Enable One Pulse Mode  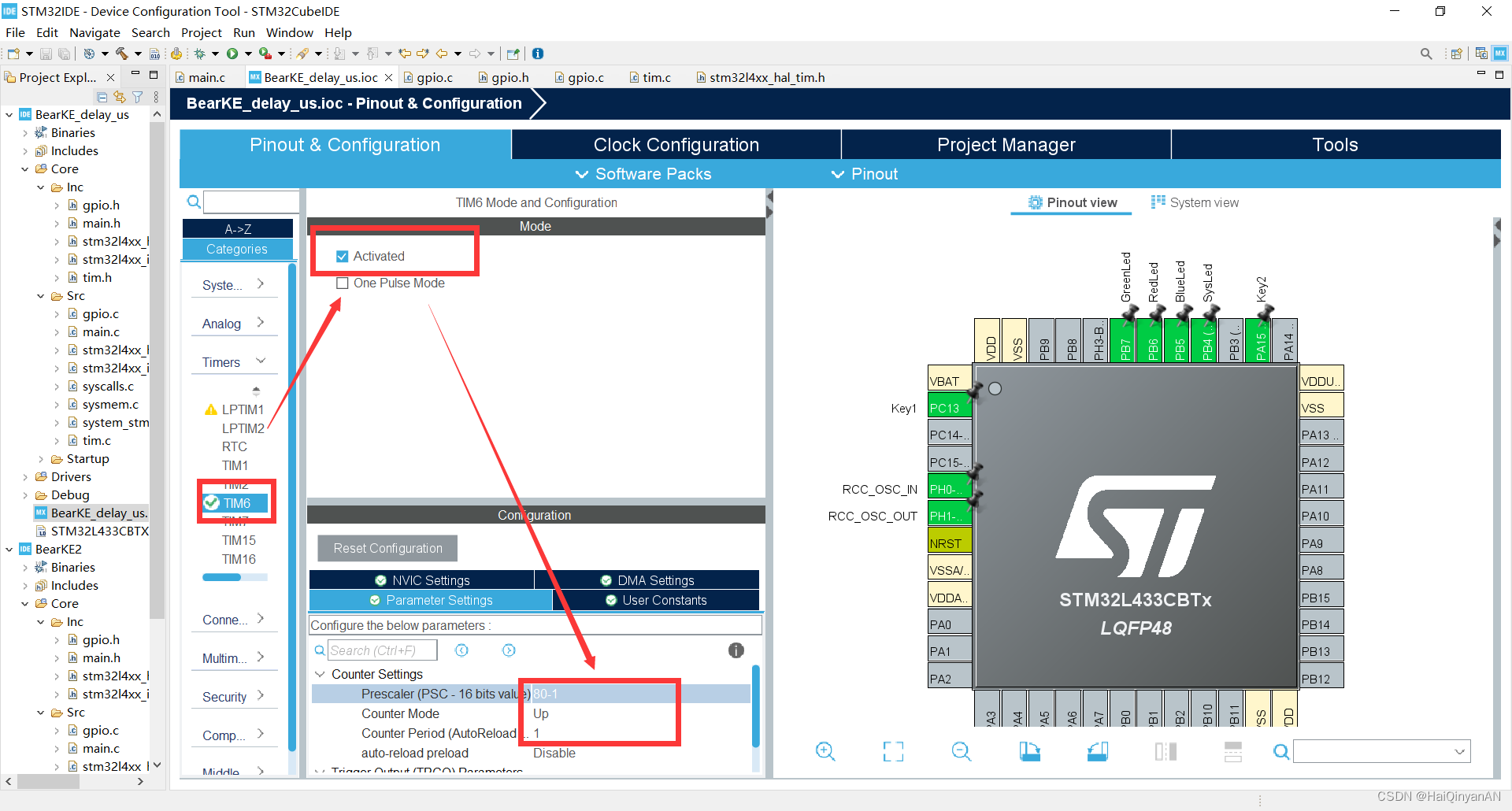(x=343, y=283)
